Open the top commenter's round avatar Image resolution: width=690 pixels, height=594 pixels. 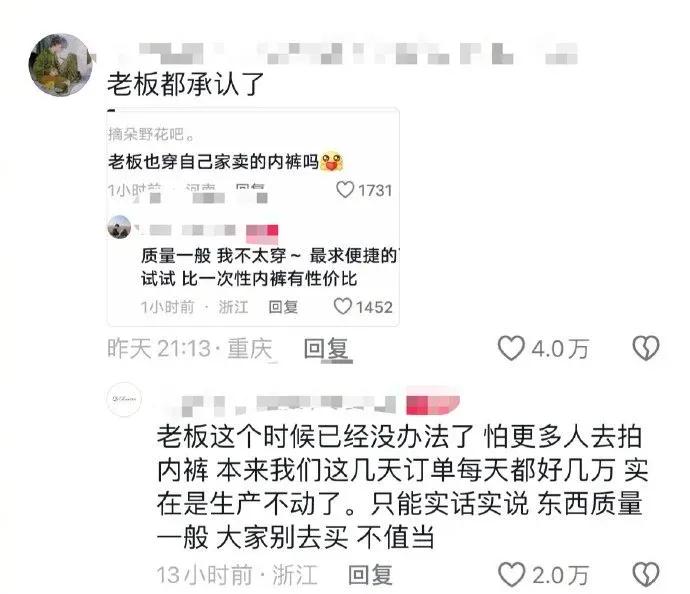[61, 65]
